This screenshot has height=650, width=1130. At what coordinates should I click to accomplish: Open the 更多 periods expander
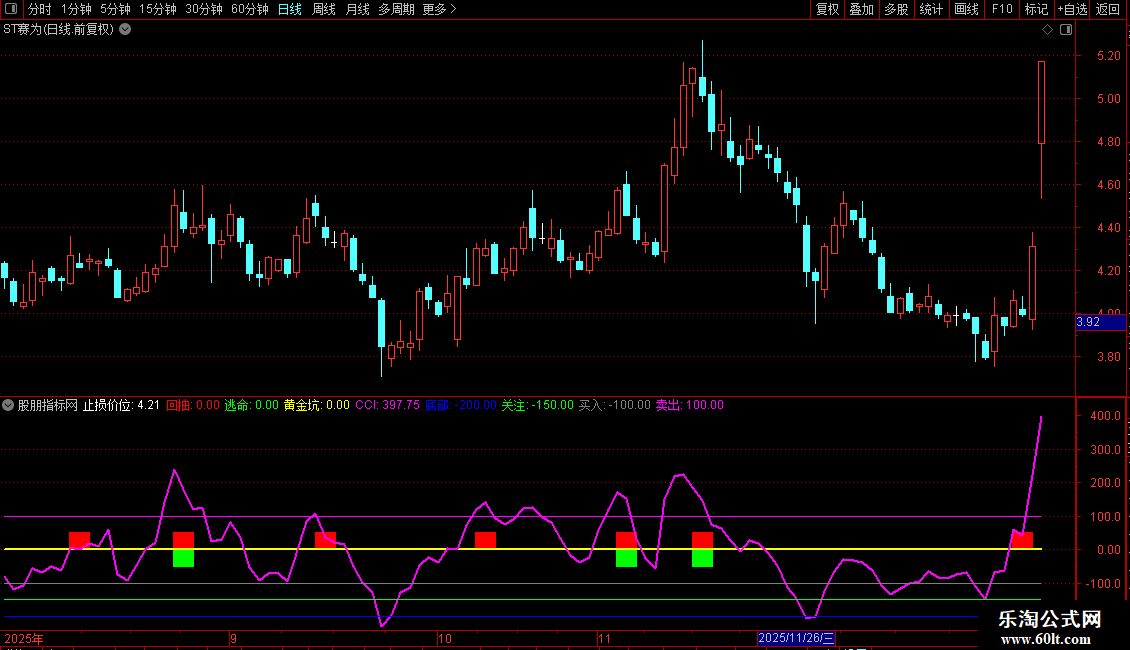438,9
